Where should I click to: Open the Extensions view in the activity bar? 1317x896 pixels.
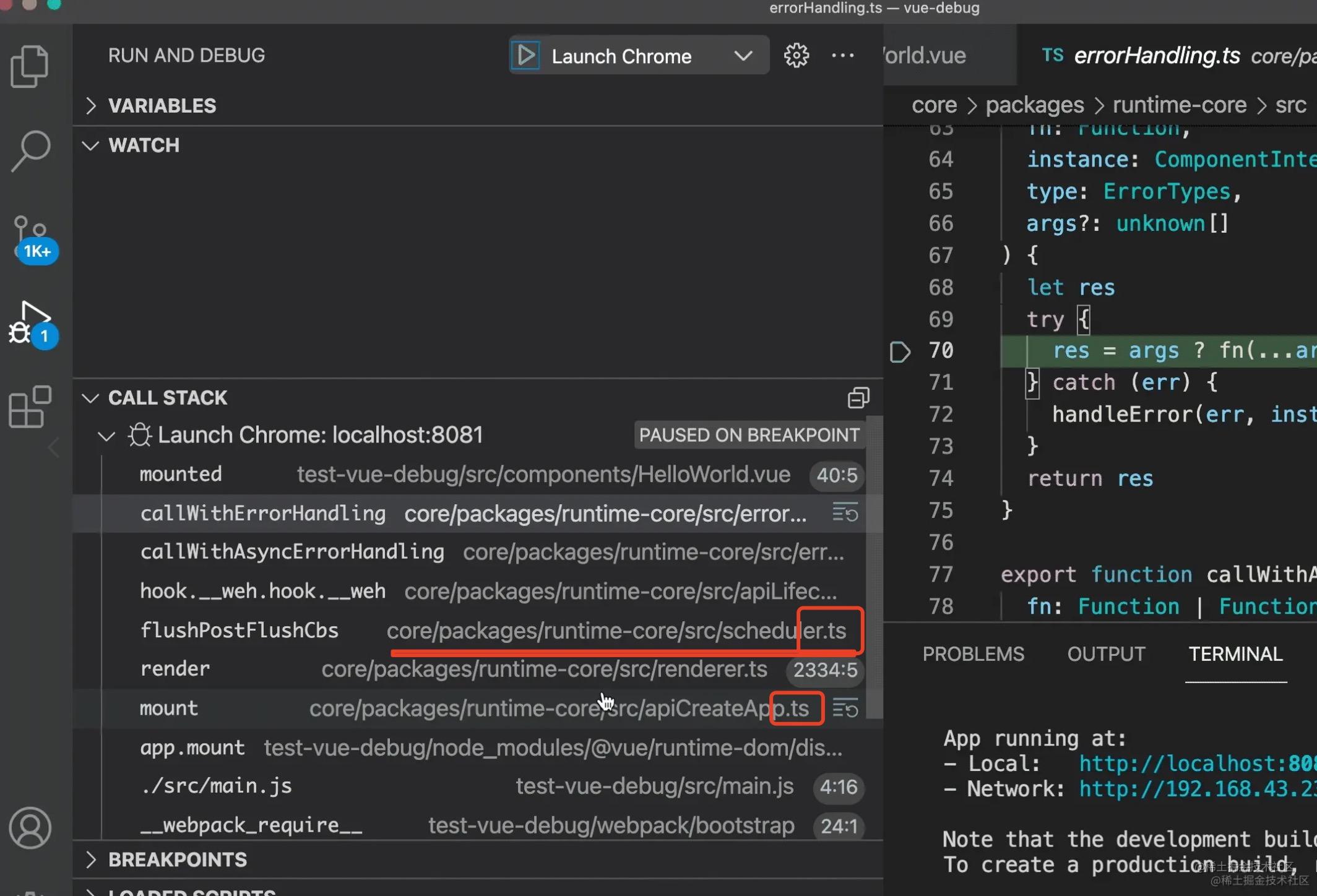click(x=30, y=407)
